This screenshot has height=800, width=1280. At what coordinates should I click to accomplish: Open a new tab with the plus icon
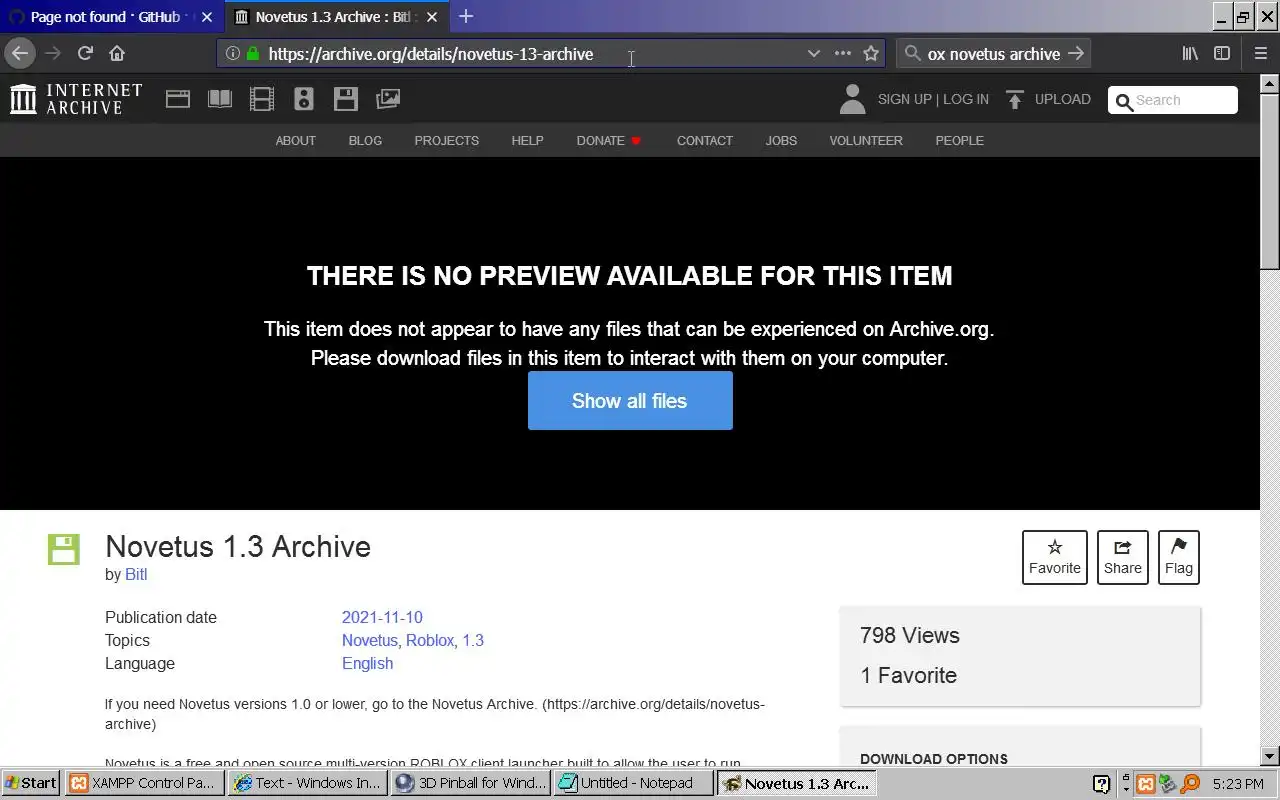[x=466, y=17]
